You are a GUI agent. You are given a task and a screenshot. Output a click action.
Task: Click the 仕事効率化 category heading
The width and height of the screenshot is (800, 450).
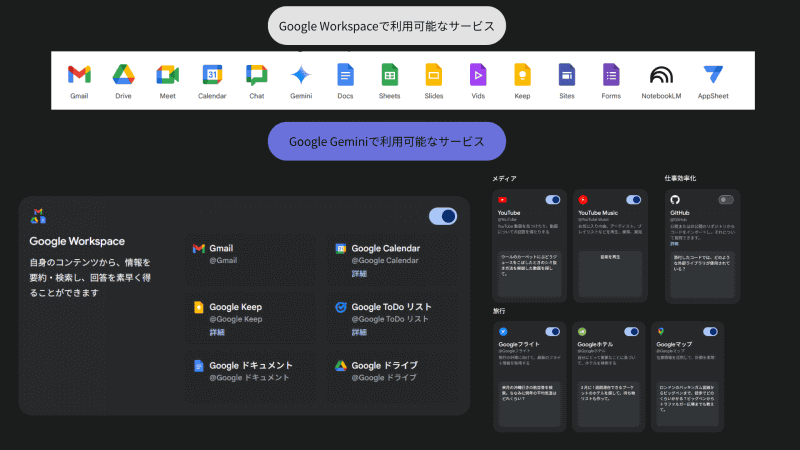pyautogui.click(x=680, y=178)
